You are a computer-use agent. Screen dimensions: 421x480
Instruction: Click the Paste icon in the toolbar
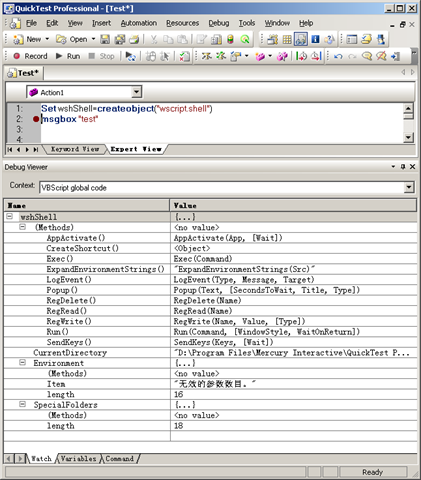tap(182, 40)
